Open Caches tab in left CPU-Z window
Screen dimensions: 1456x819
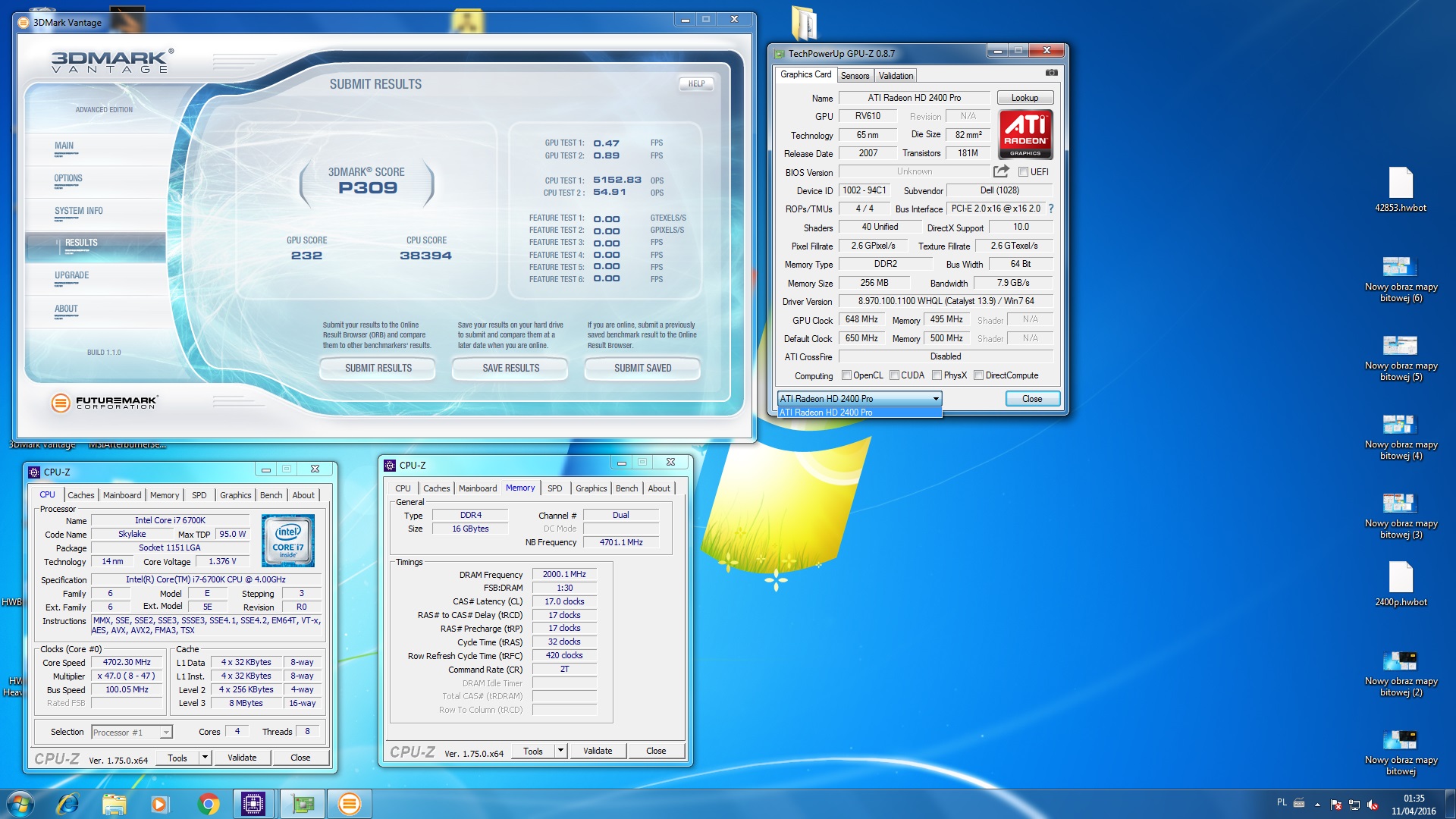(81, 495)
